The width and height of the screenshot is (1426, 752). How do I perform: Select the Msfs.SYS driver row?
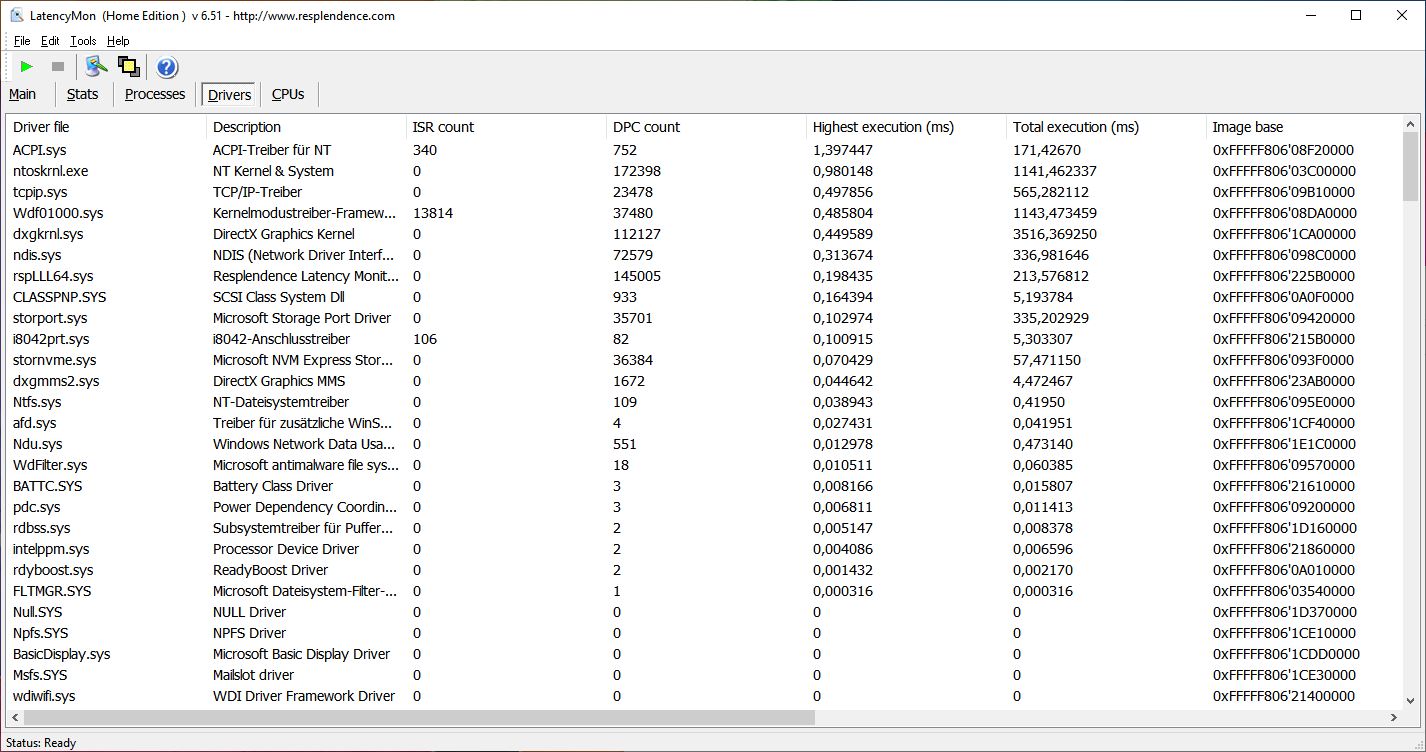[704, 675]
